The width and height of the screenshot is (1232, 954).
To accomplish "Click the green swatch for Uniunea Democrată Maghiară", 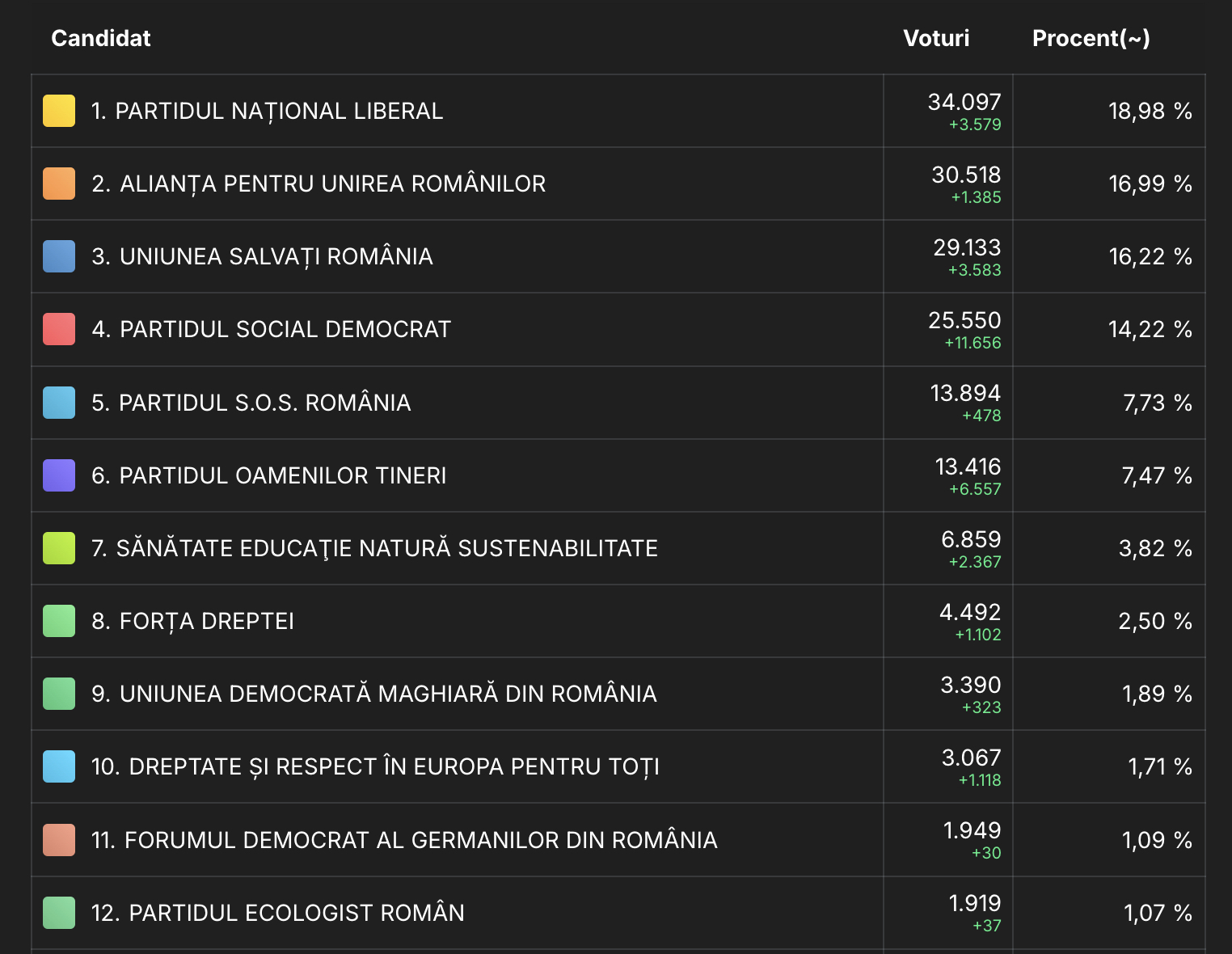I will point(59,694).
